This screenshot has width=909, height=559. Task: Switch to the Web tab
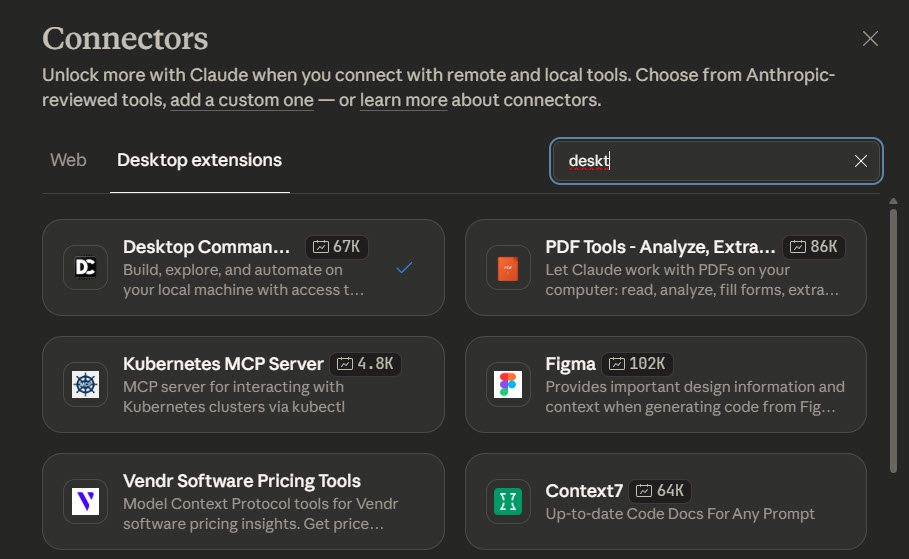coord(68,160)
